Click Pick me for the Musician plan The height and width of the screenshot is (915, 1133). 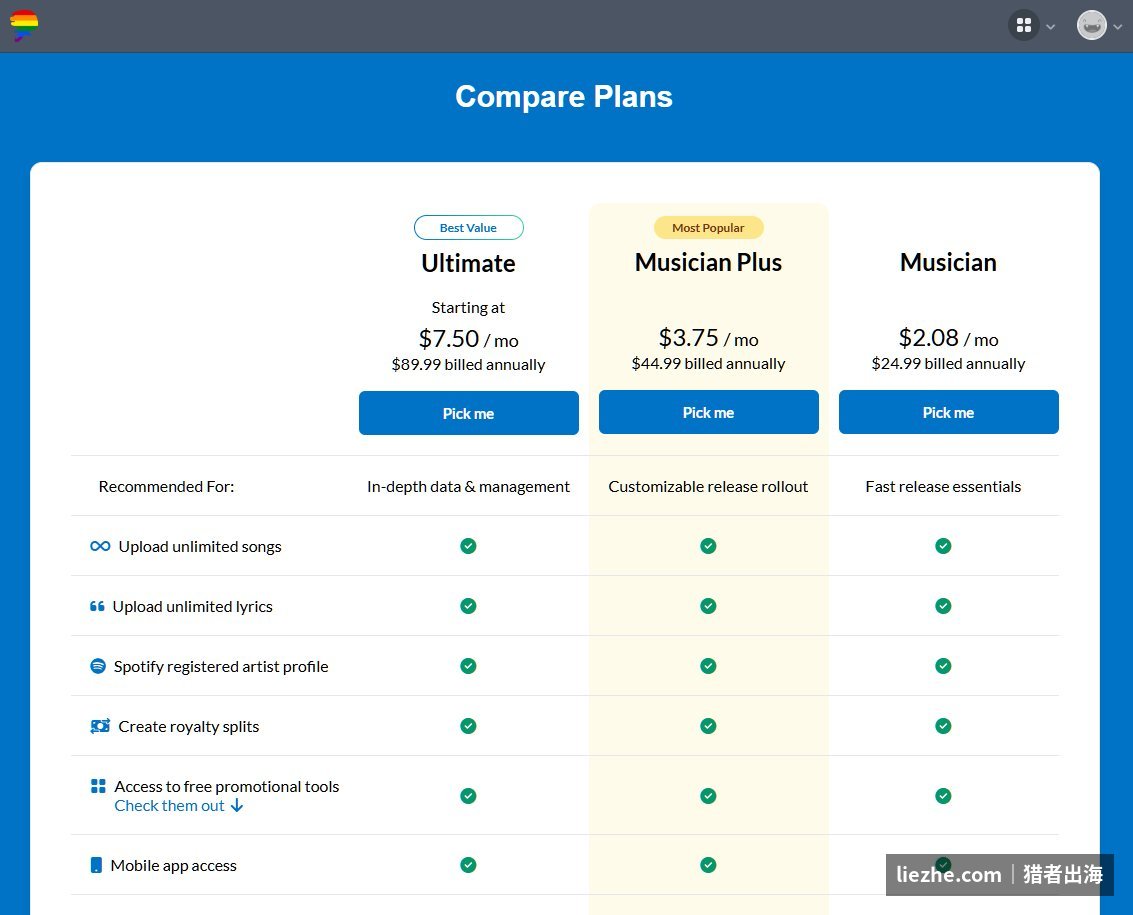pyautogui.click(x=948, y=413)
